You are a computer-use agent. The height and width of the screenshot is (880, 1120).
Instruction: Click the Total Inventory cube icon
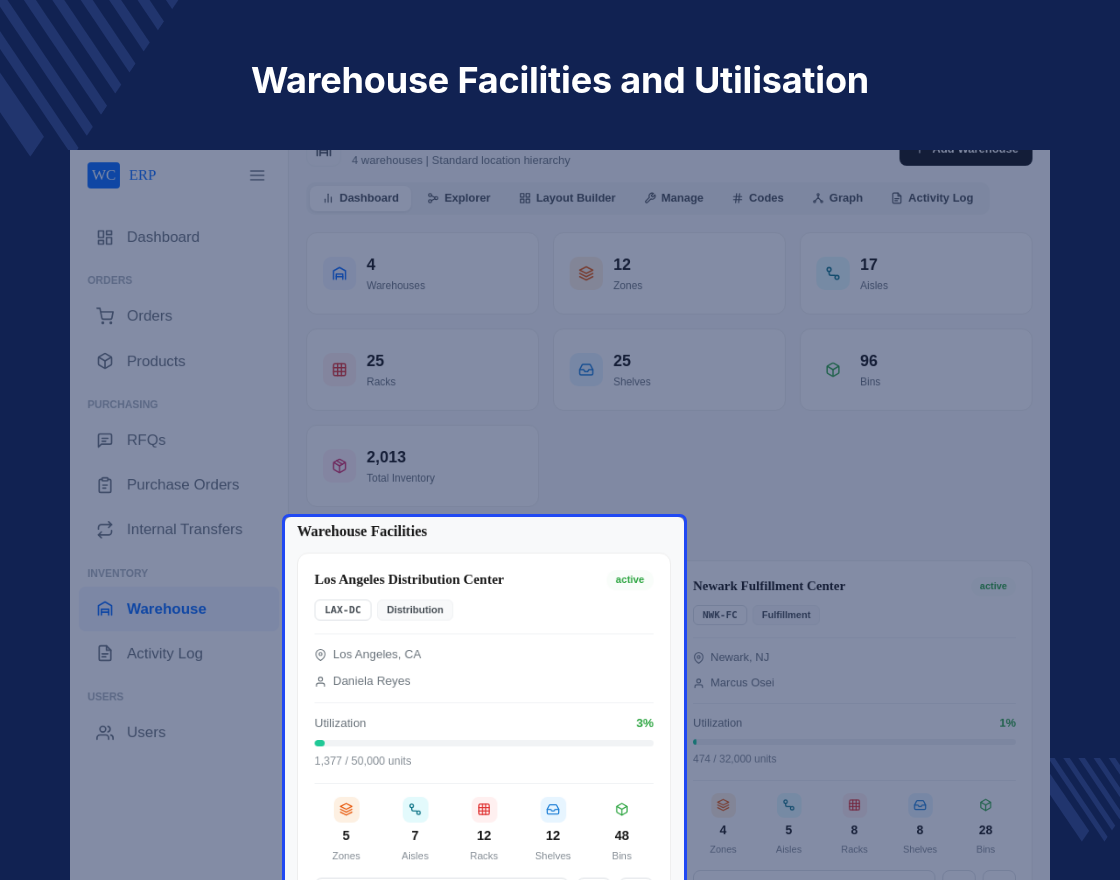(339, 466)
